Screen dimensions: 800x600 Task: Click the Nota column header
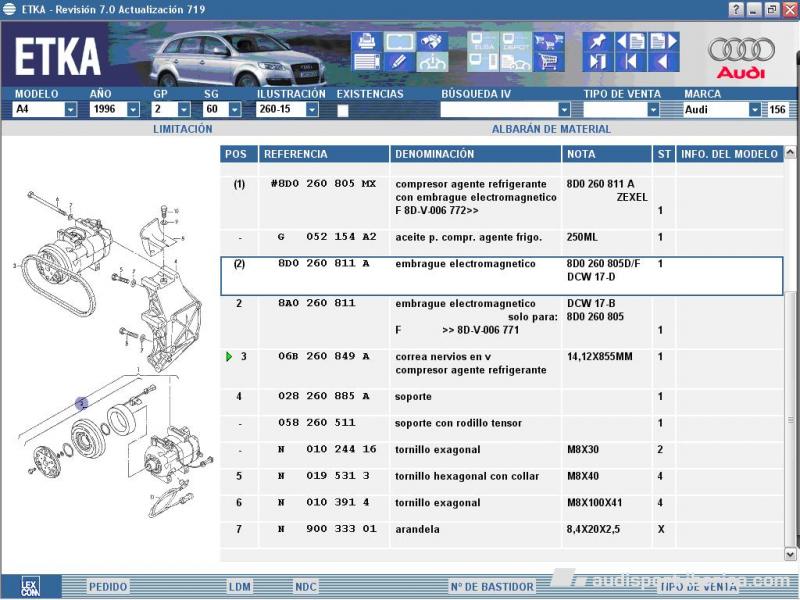coord(607,154)
